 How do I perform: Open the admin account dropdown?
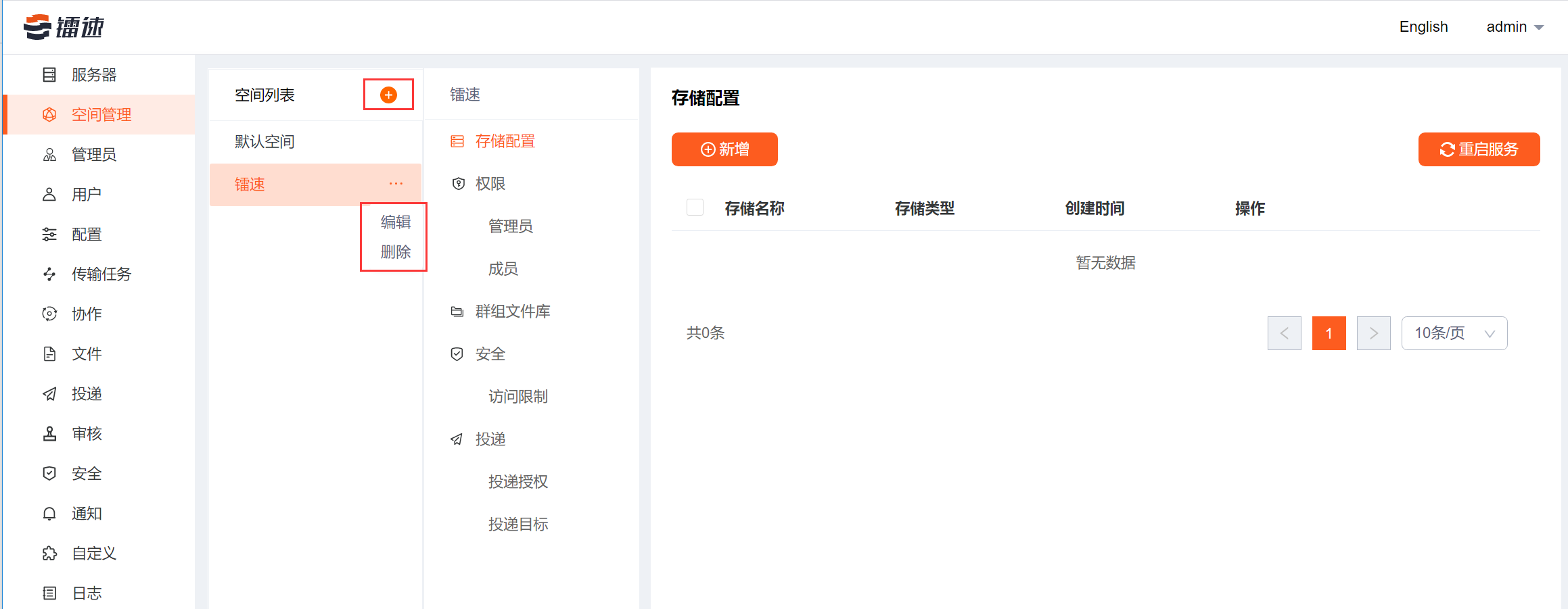[x=1515, y=27]
